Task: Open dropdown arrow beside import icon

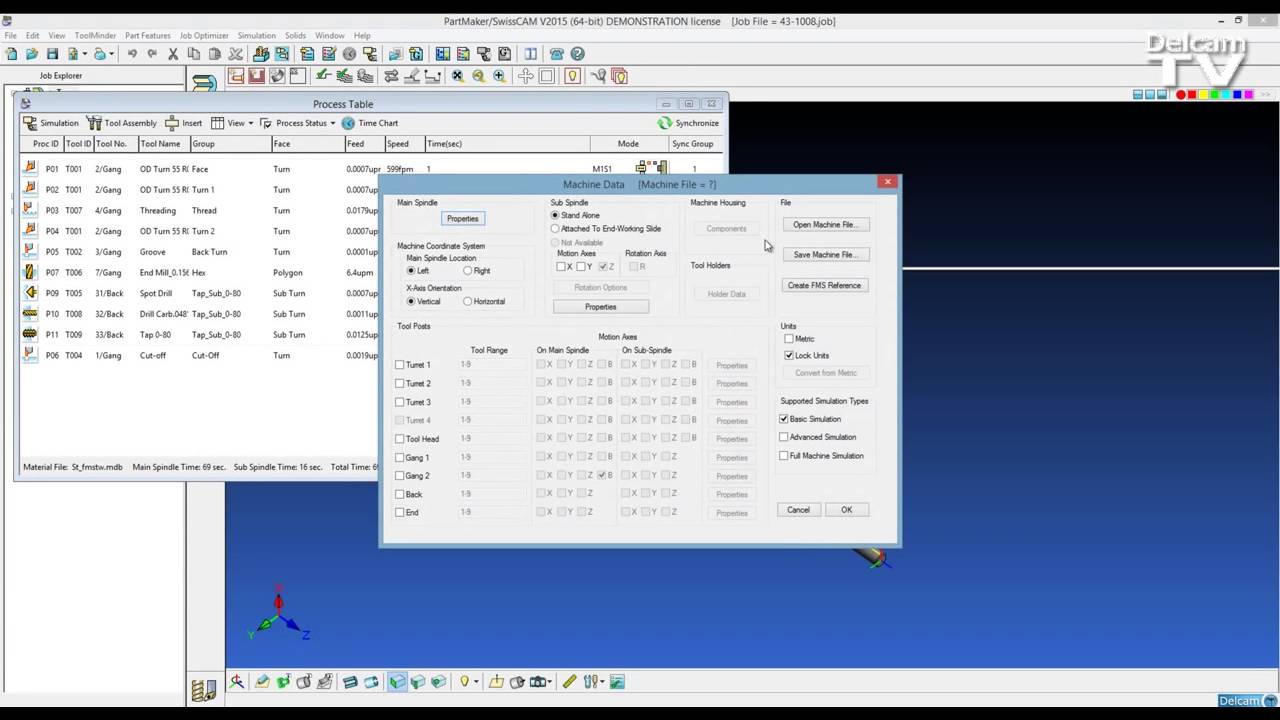Action: click(x=85, y=54)
